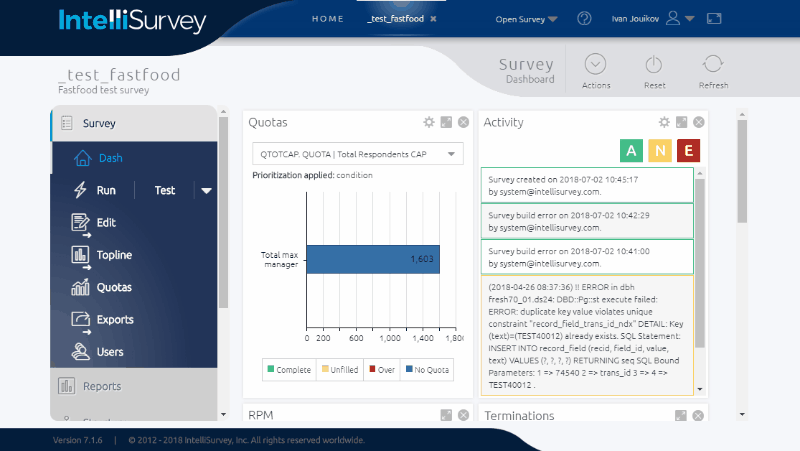Click the Activity list scrollbar thumb
This screenshot has width=800, height=451.
700,263
